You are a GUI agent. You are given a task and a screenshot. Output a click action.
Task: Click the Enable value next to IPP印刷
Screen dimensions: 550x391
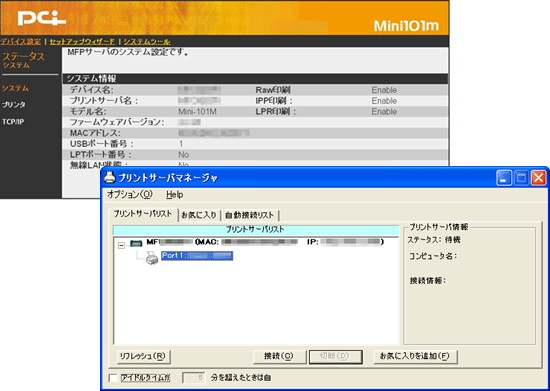384,101
